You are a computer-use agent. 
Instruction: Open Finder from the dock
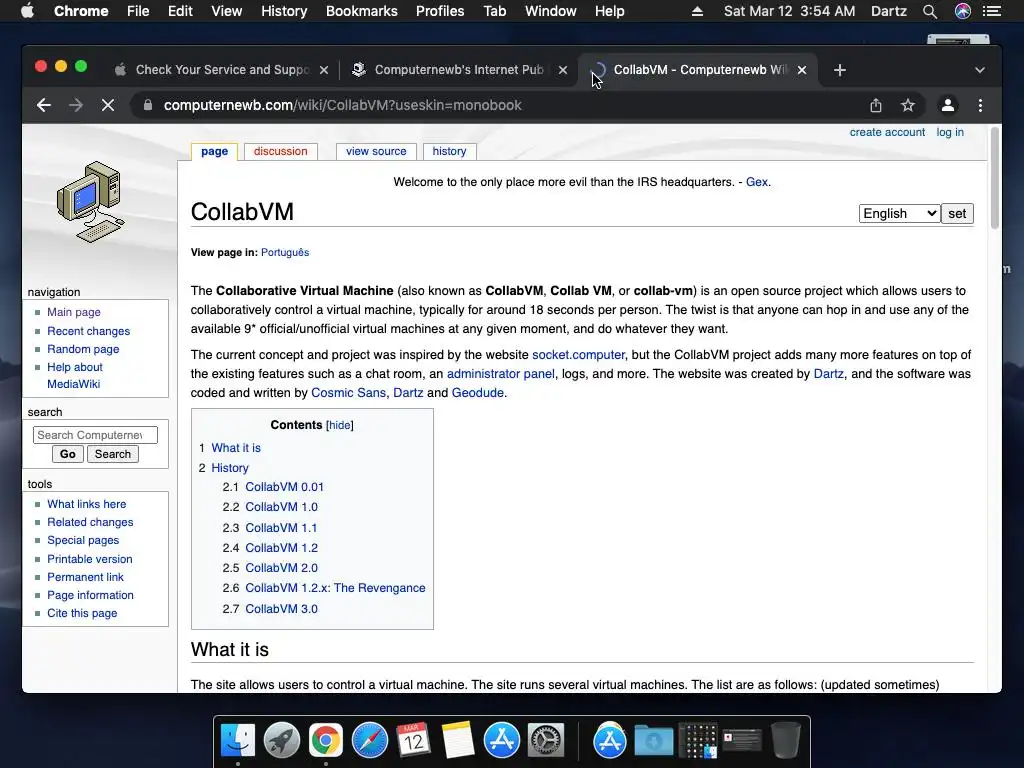pyautogui.click(x=238, y=741)
